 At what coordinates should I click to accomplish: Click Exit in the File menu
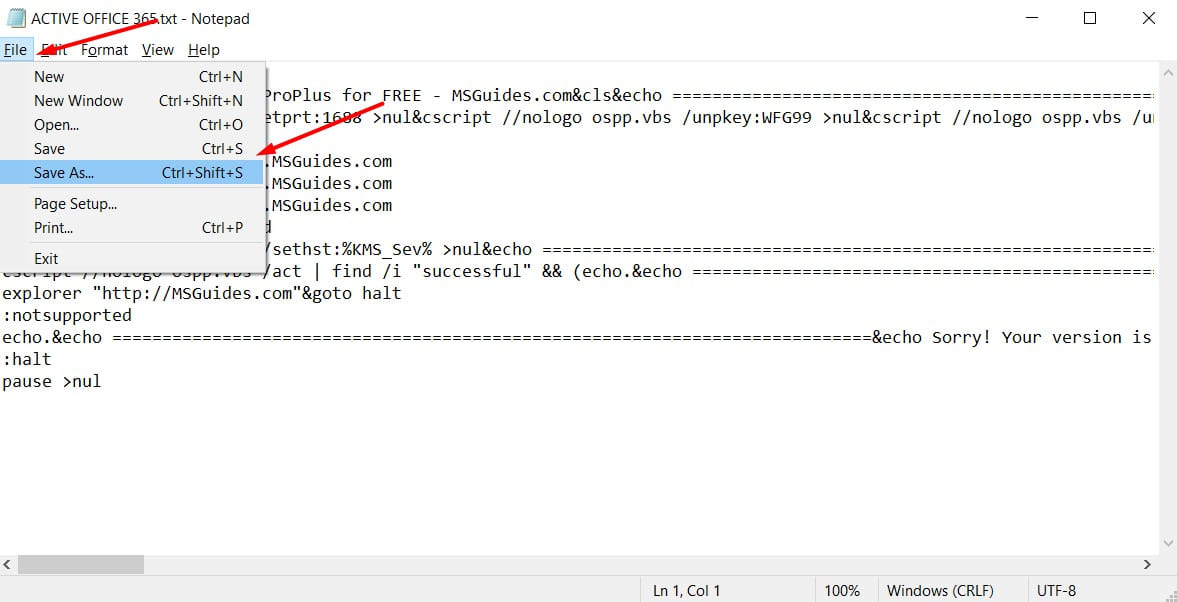133,258
